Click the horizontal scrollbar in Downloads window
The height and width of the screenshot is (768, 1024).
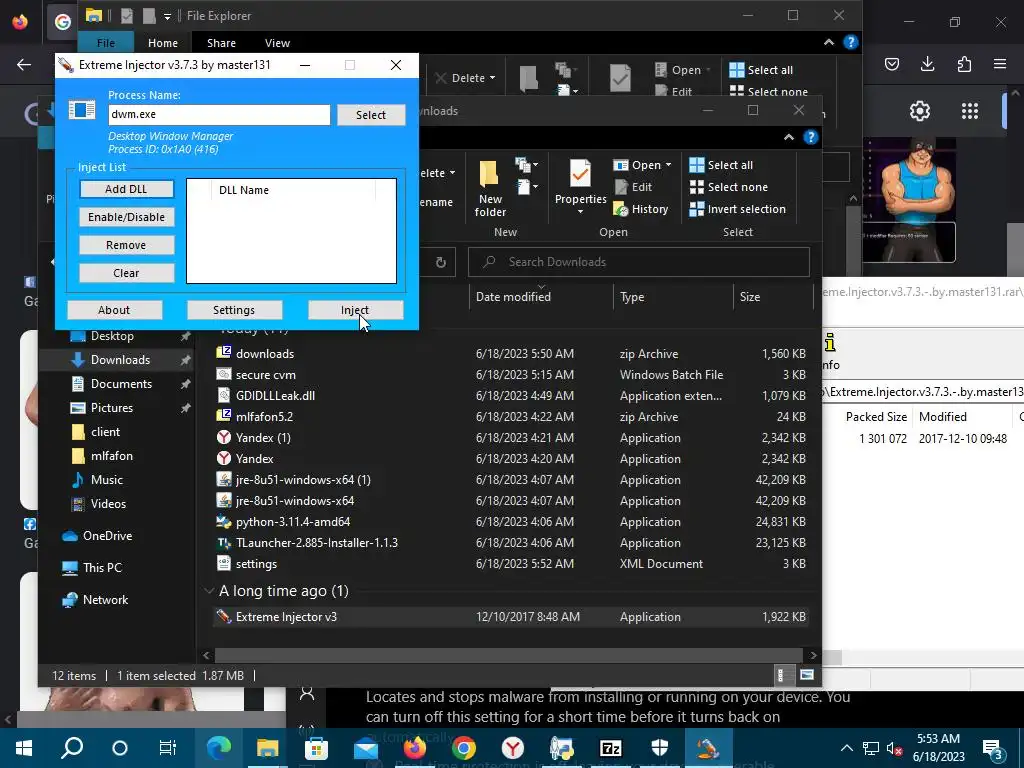point(508,655)
